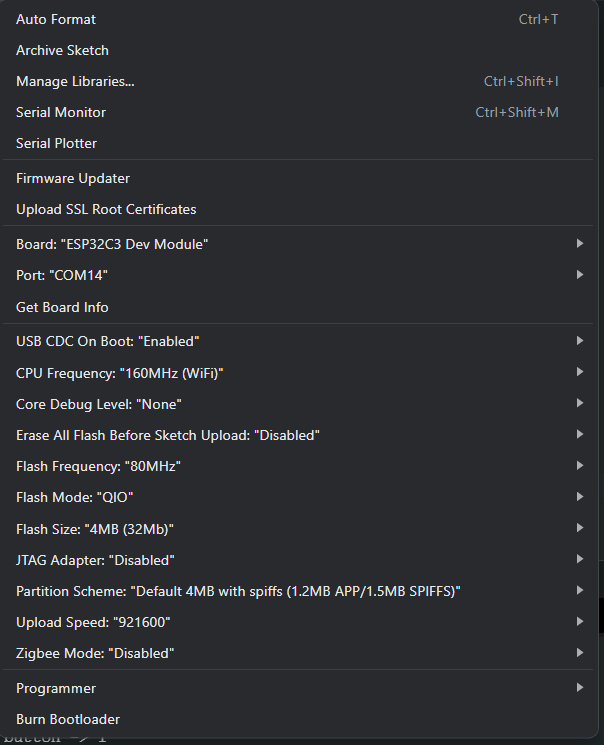Click Burn Bootloader

click(x=68, y=719)
